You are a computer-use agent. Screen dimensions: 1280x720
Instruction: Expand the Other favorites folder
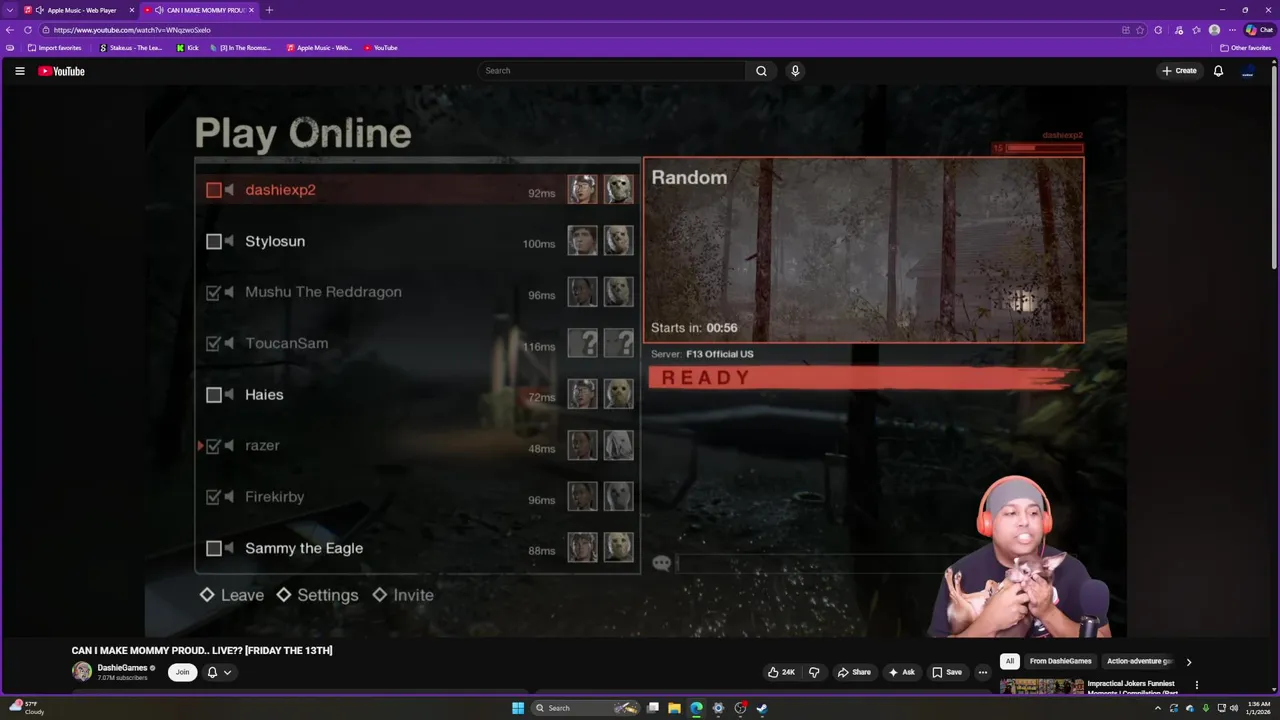[x=1245, y=48]
